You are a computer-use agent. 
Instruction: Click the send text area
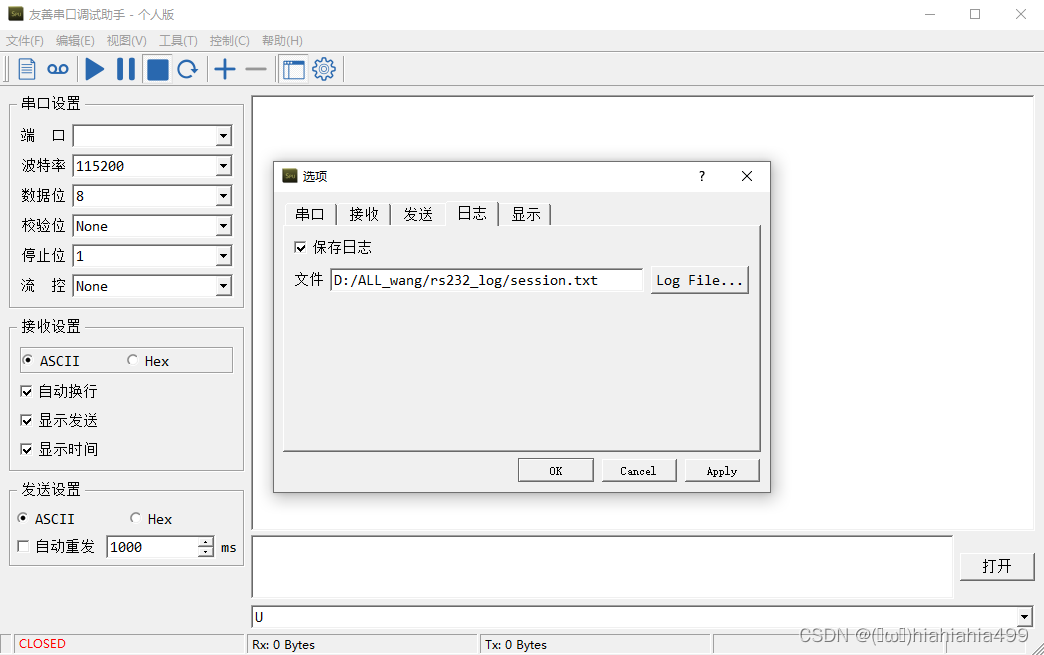coord(603,566)
